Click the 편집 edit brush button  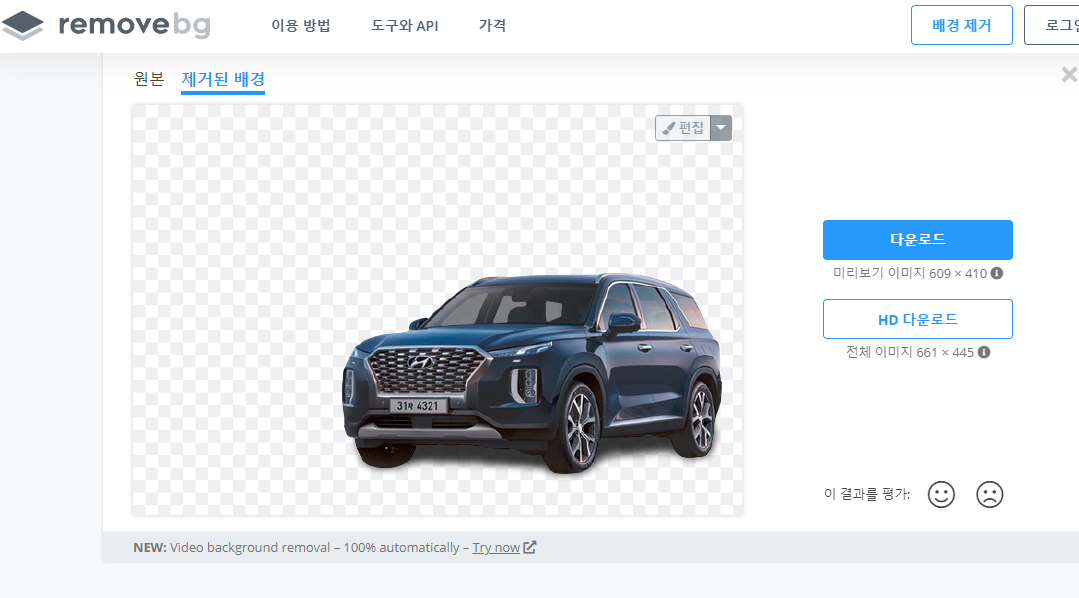(x=683, y=128)
